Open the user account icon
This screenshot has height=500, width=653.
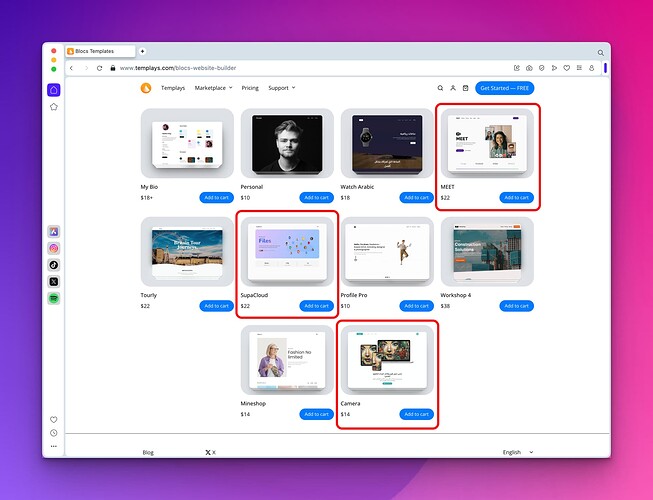(452, 88)
